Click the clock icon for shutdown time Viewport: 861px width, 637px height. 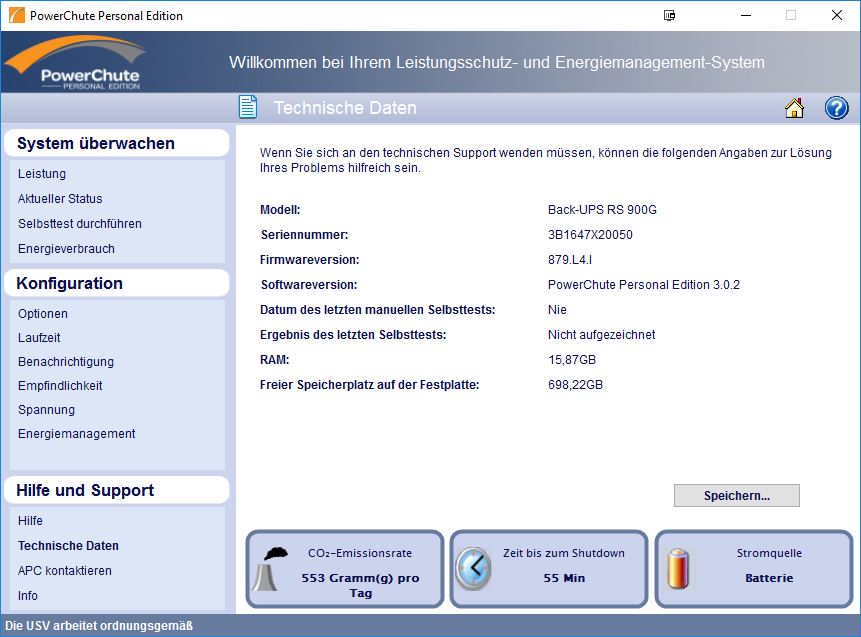pos(473,569)
